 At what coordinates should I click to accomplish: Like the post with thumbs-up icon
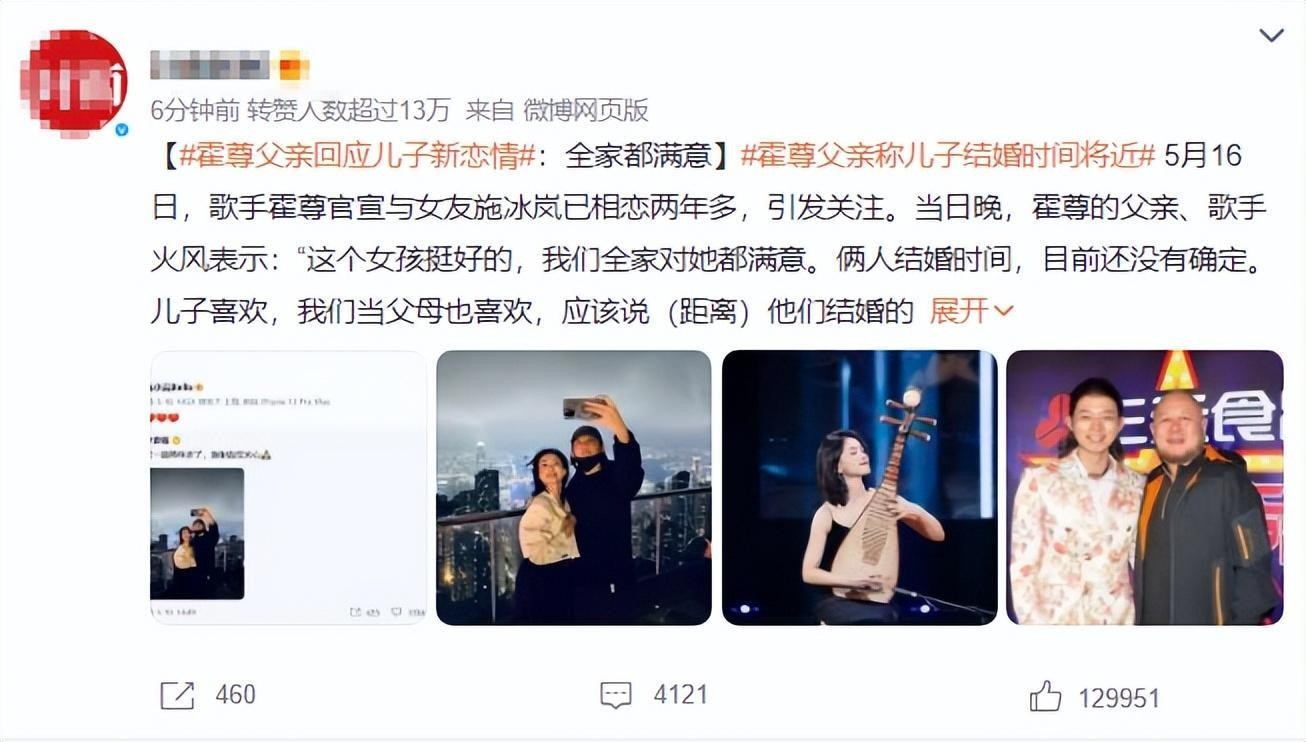tap(1045, 696)
